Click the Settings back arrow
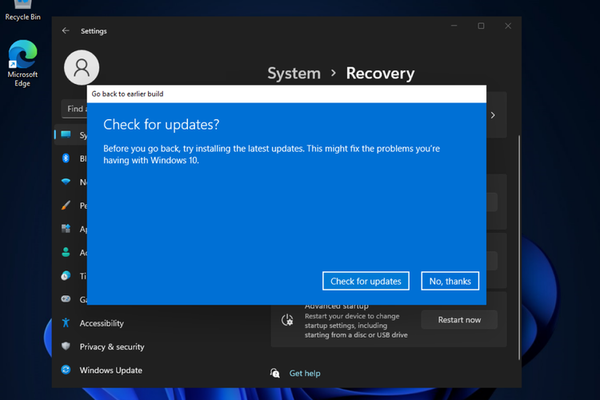 pyautogui.click(x=66, y=31)
